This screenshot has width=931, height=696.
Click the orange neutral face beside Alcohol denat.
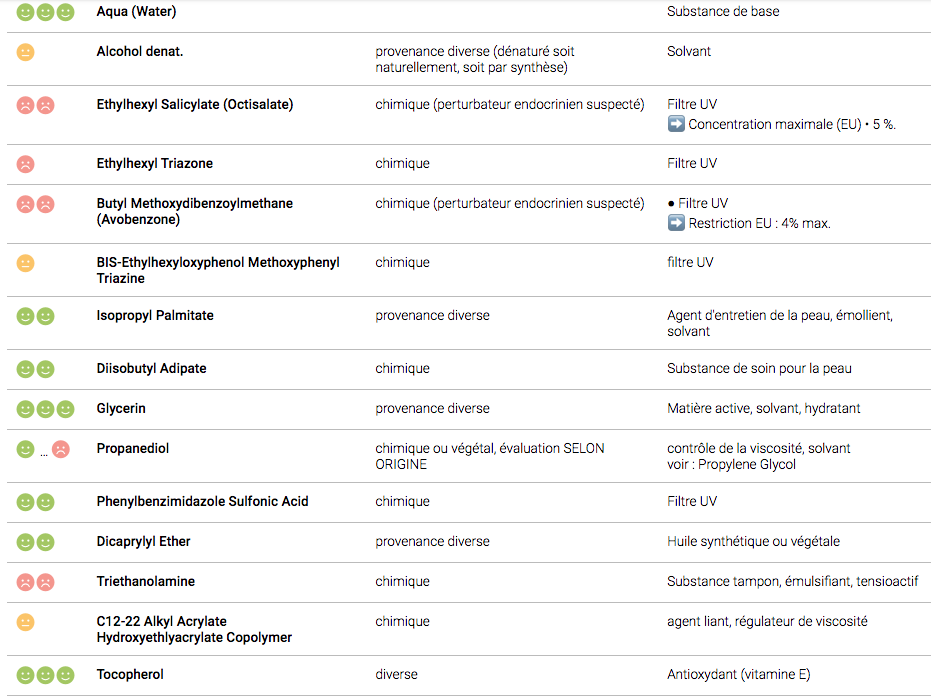26,52
